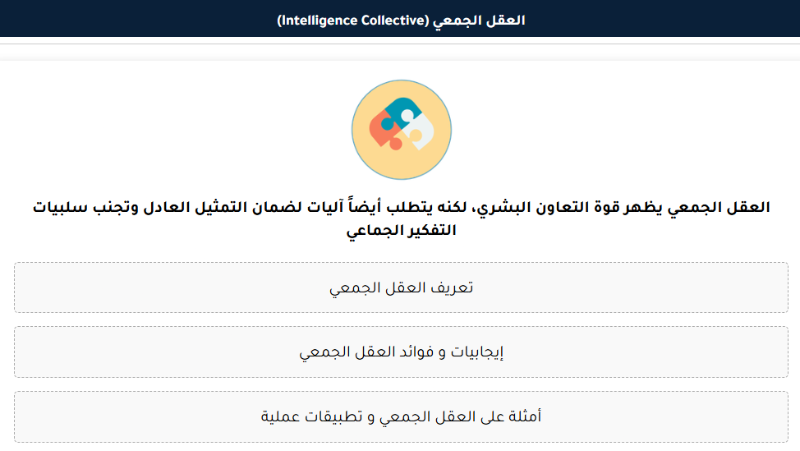The height and width of the screenshot is (451, 800).
Task: Click the تعريف العقل الجمعي label text
Action: (x=401, y=288)
